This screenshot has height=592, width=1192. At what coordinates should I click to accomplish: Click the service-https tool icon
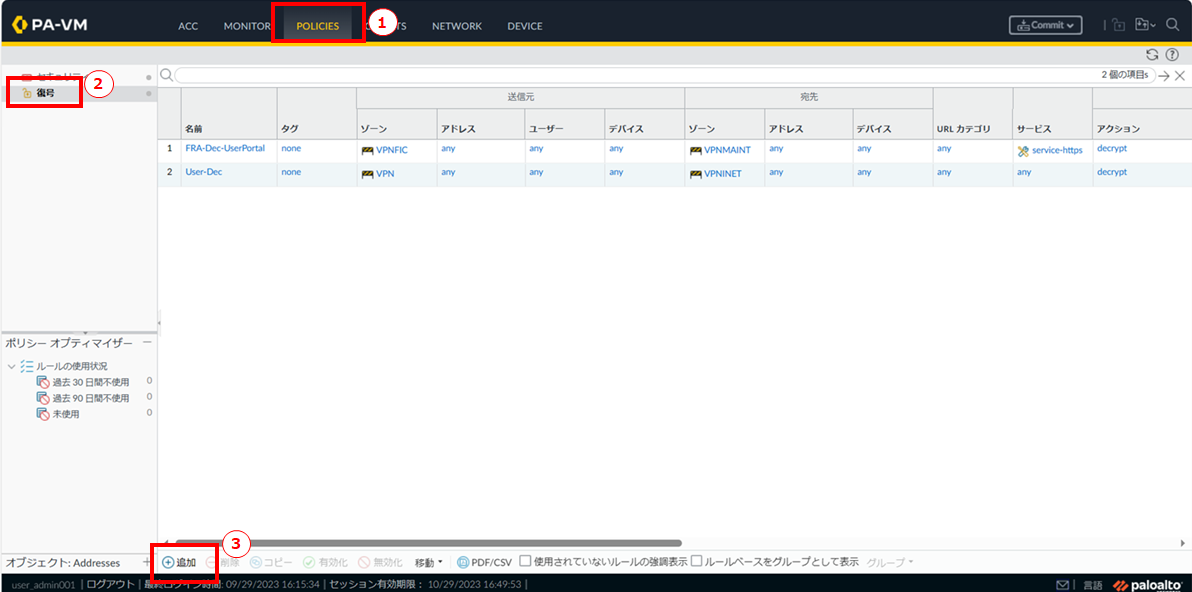coord(1022,150)
